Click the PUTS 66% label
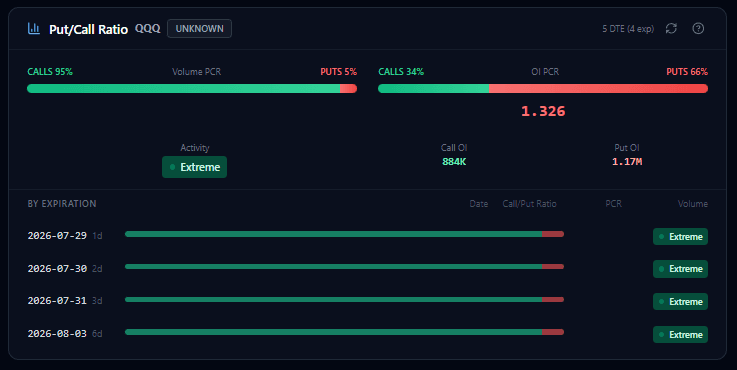 pos(687,71)
